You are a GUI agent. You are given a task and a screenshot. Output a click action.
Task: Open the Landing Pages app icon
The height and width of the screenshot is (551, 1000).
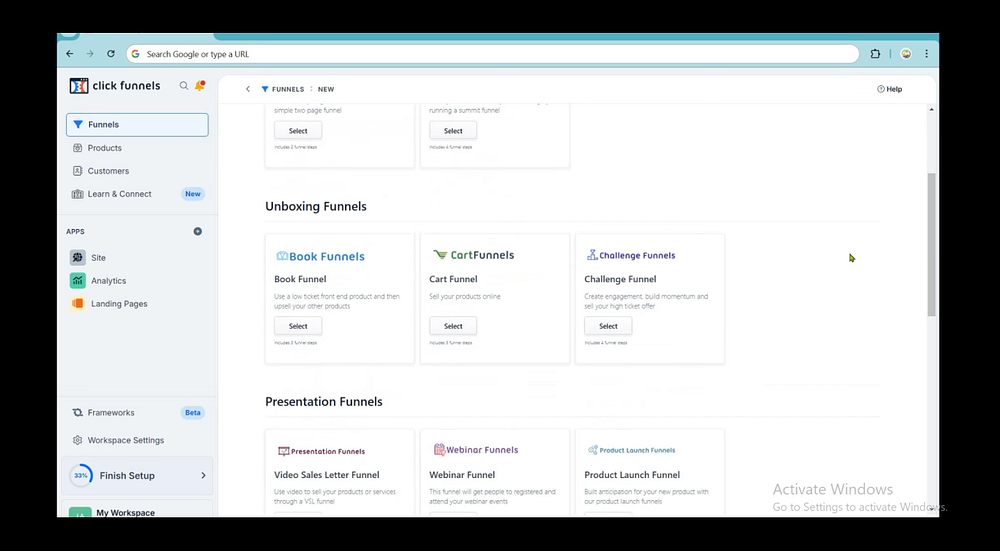point(78,304)
